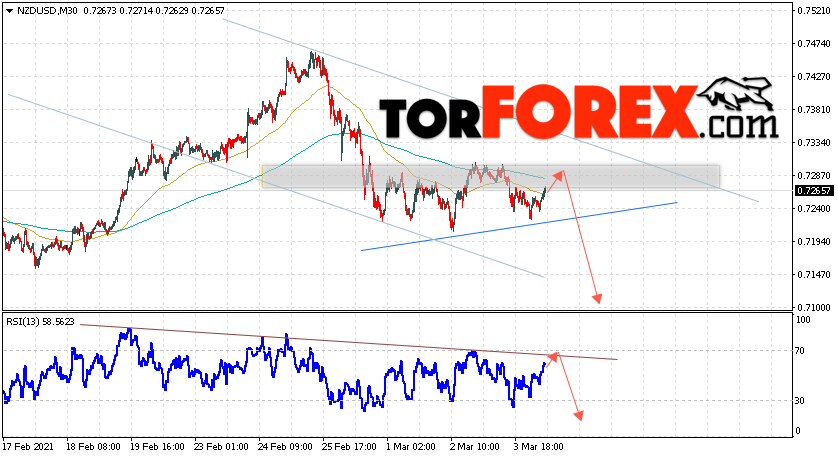Click the RSI(13) 58.5623 indicator label
838x458 pixels.
pos(40,322)
